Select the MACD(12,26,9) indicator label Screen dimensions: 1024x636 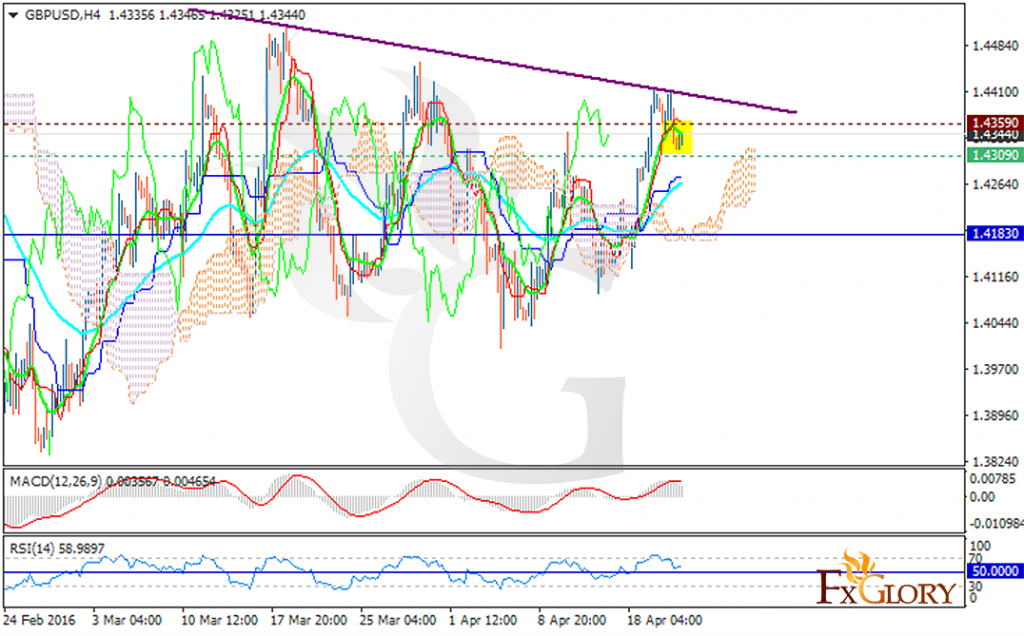(56, 481)
